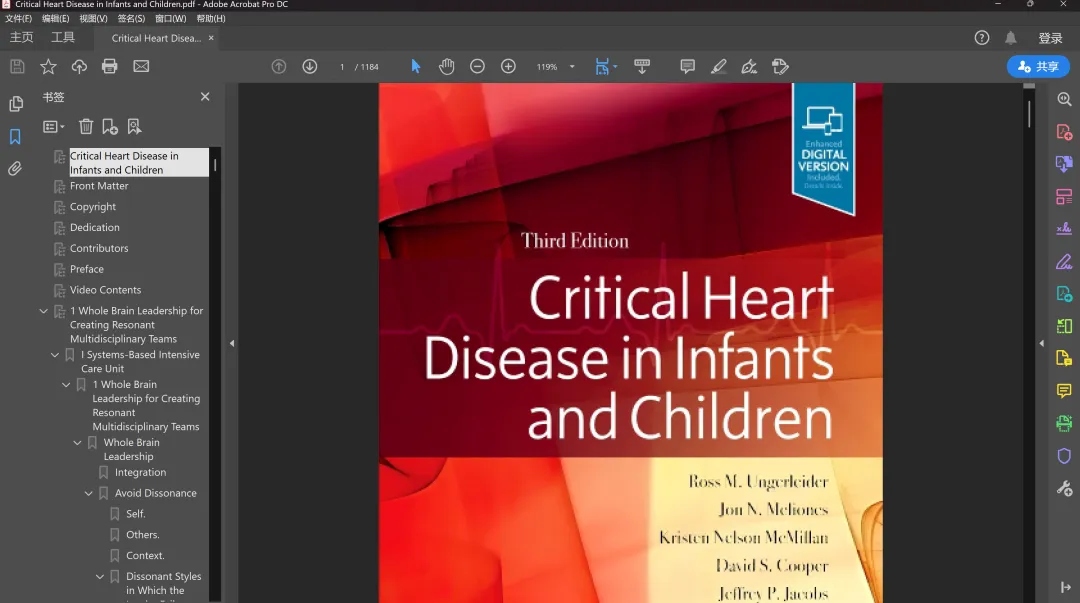Collapse the 'Dissonant Styles' bookmark

(x=100, y=577)
